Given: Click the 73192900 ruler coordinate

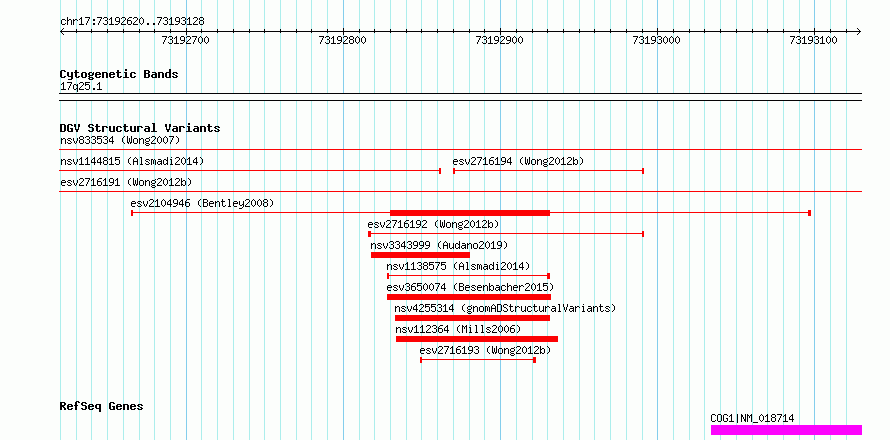Looking at the screenshot, I should [x=499, y=40].
